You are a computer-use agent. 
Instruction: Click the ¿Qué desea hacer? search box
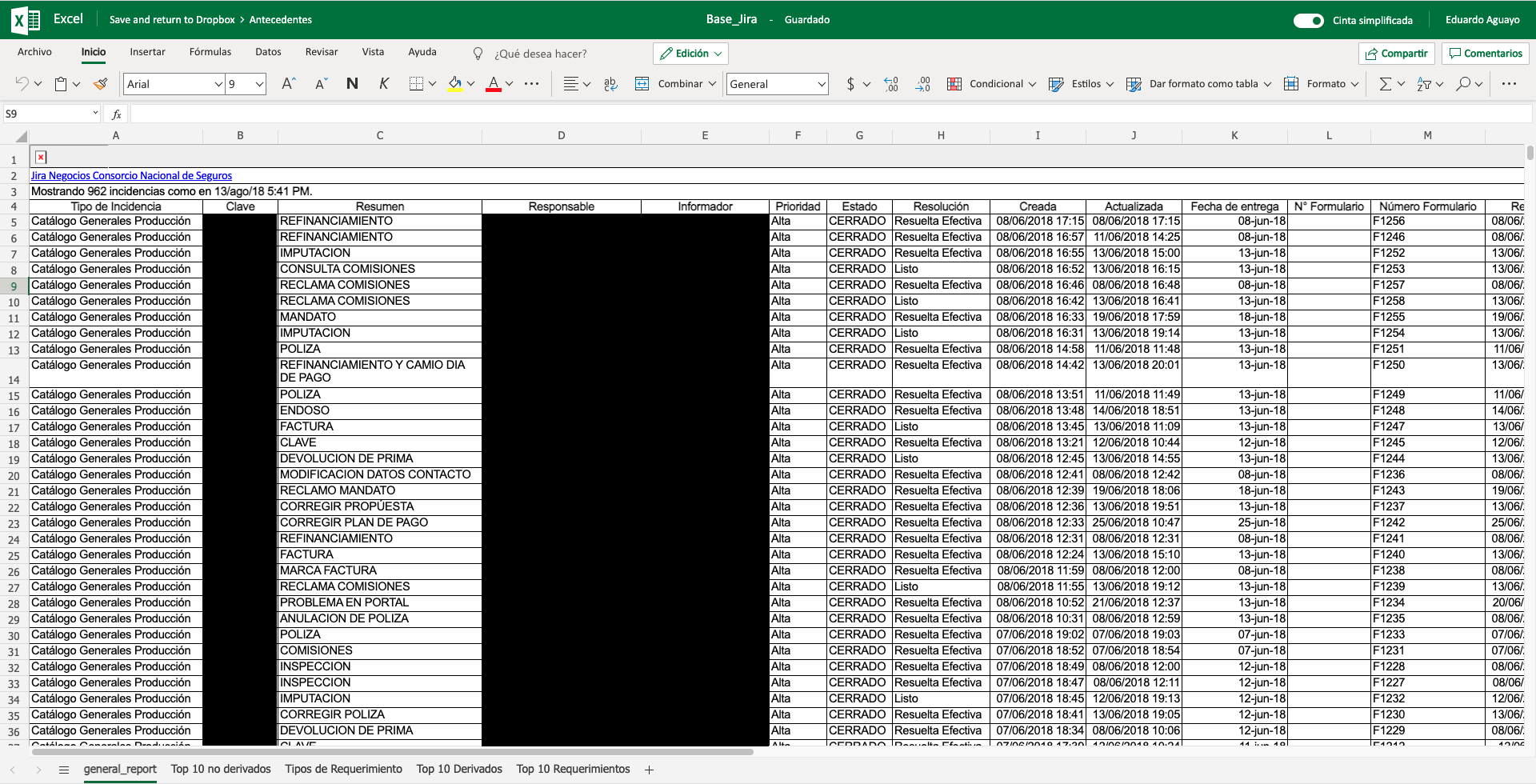pyautogui.click(x=540, y=54)
